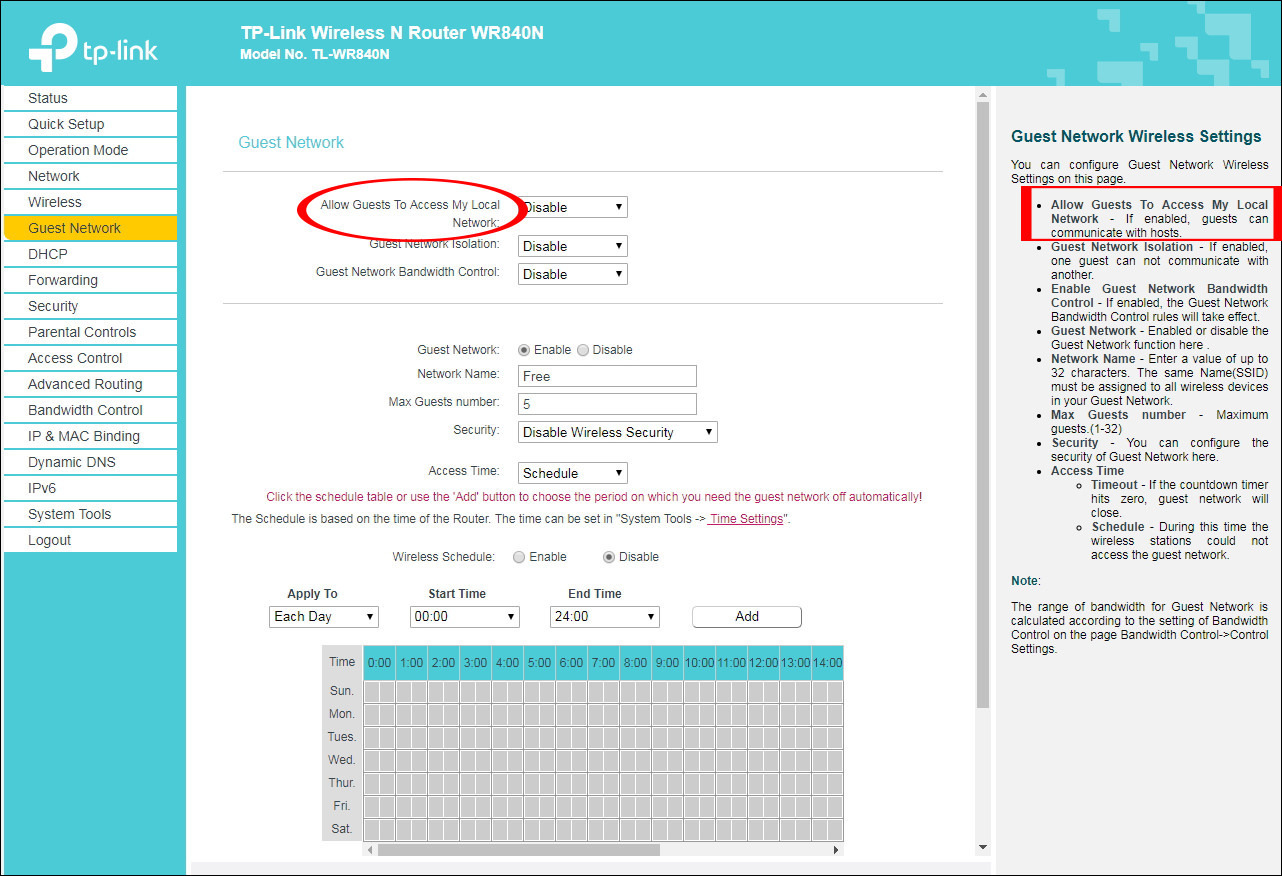Viewport: 1282px width, 876px height.
Task: Click Logout in sidebar
Action: pyautogui.click(x=90, y=540)
